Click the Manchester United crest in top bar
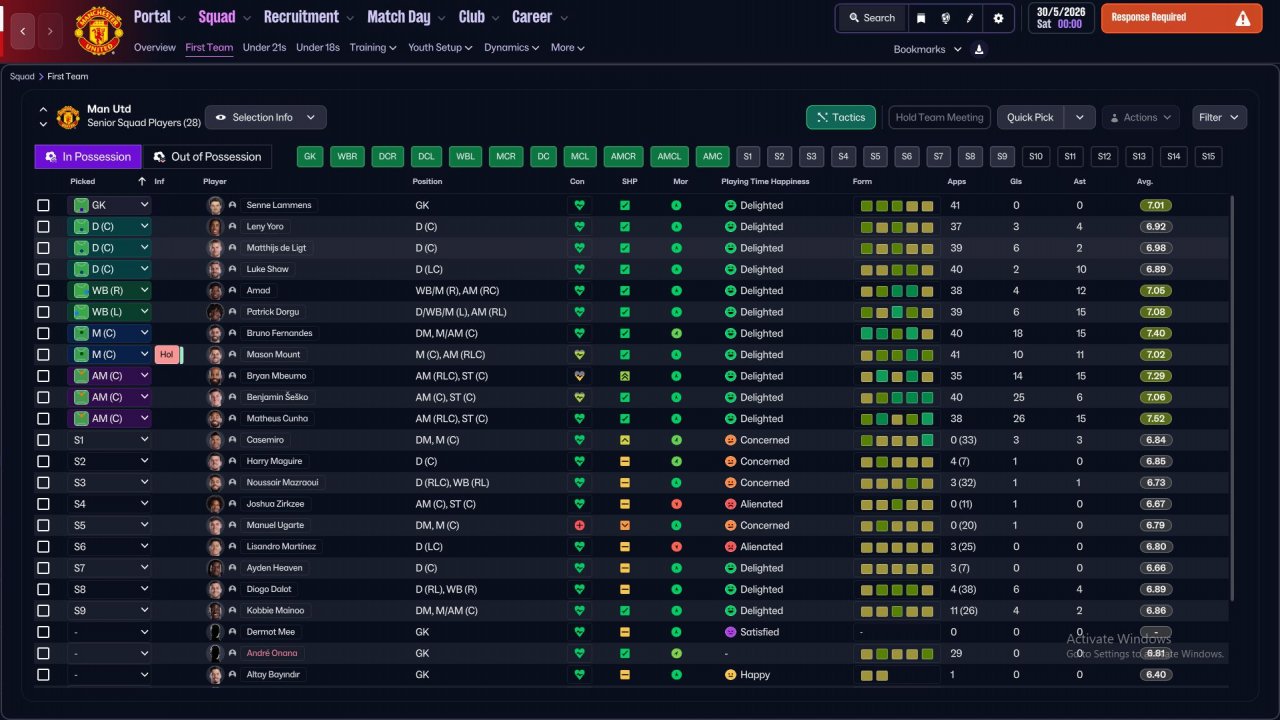 click(99, 31)
